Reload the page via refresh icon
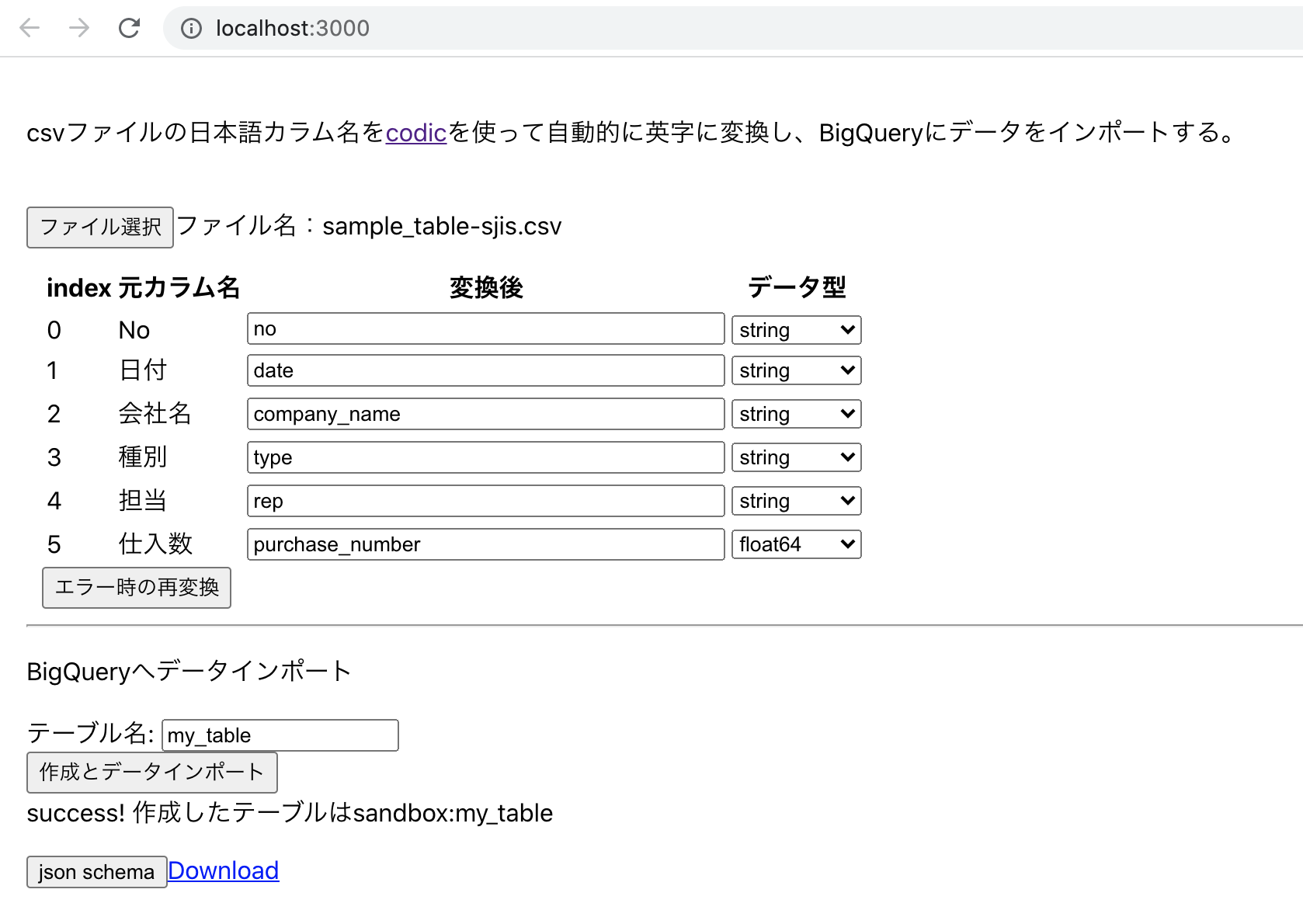The height and width of the screenshot is (924, 1303). (x=129, y=28)
